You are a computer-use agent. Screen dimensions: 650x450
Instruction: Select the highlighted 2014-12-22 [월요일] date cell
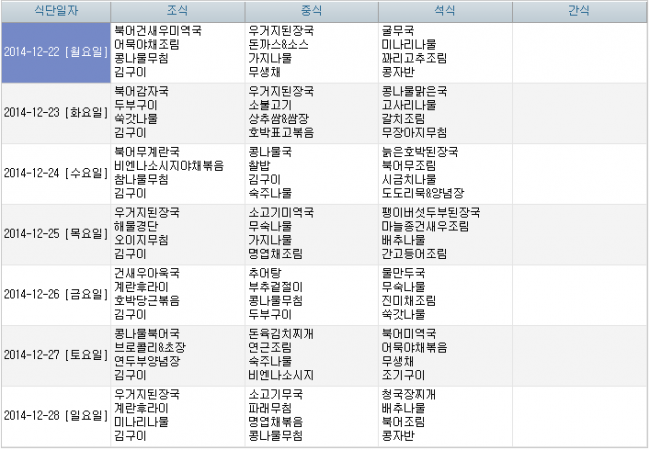pos(55,52)
